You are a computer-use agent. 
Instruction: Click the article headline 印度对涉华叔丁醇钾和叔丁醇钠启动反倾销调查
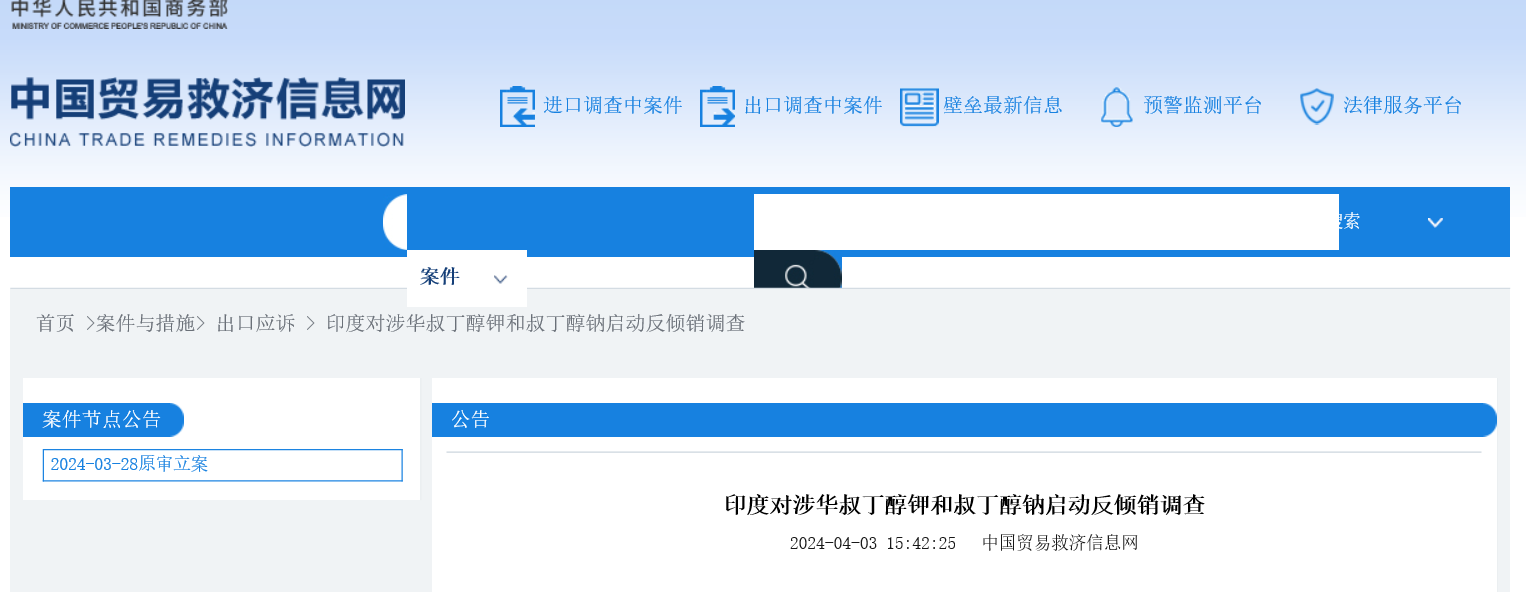coord(965,505)
